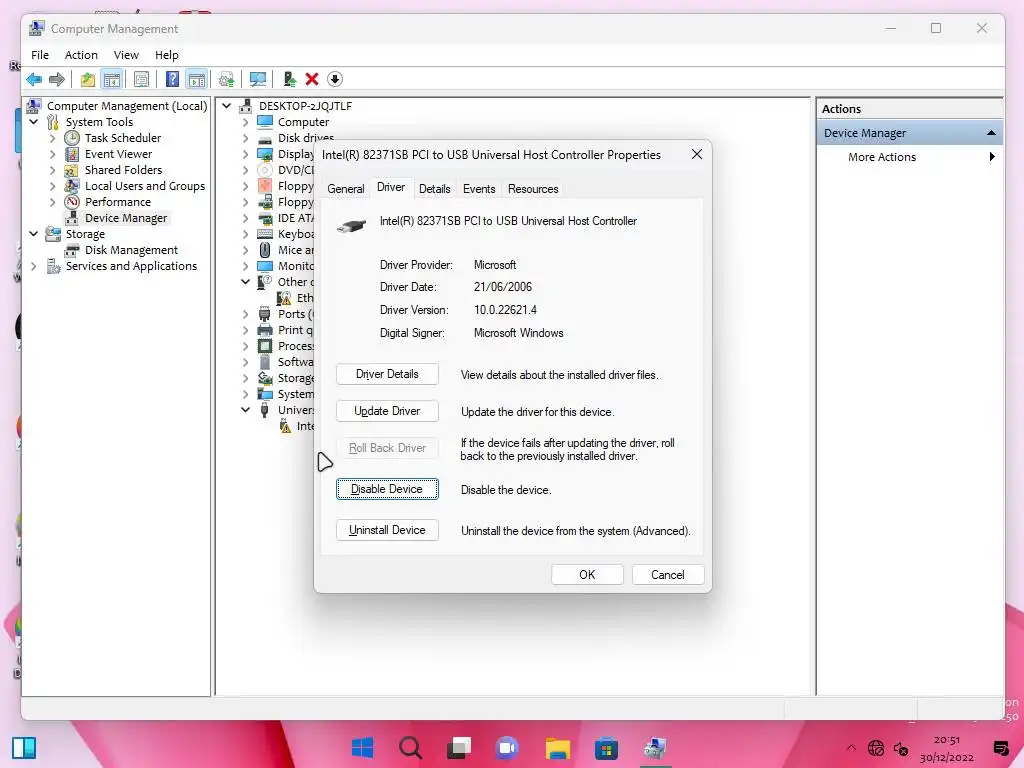
Task: Click the Local Users and Groups icon
Action: [72, 186]
